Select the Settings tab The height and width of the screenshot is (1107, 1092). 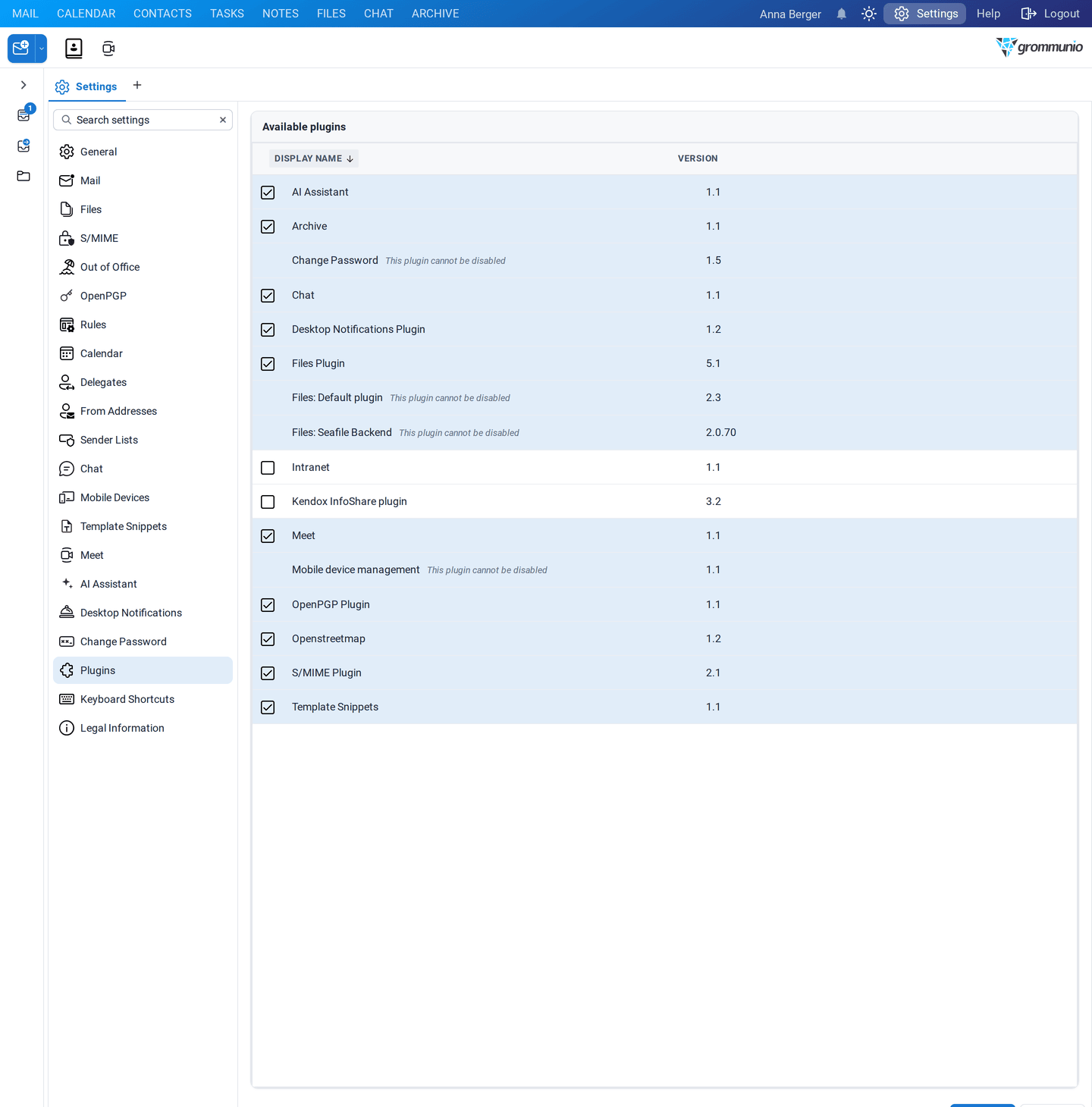pos(86,86)
